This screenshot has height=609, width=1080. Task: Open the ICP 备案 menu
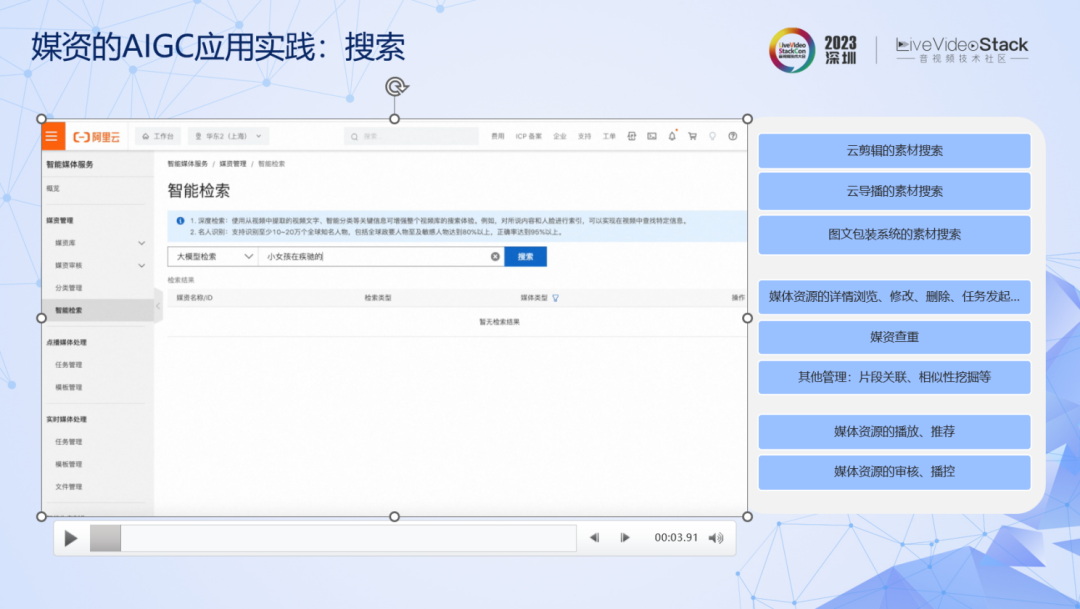click(x=528, y=136)
